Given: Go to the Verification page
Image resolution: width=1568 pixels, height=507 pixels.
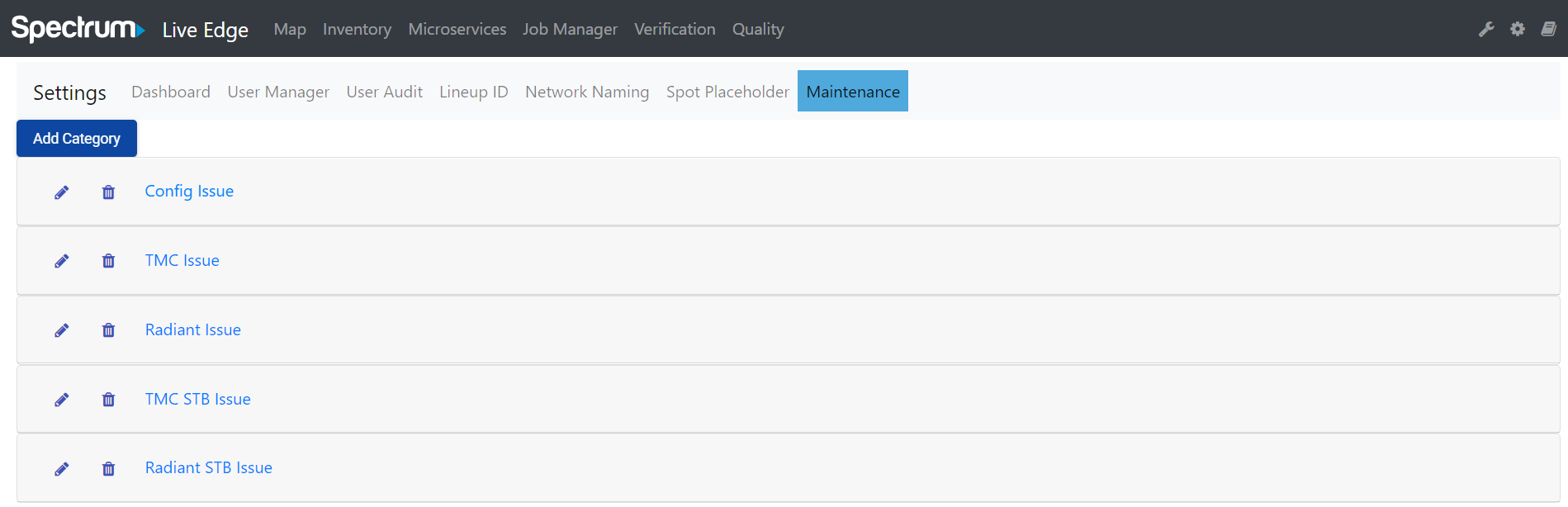Looking at the screenshot, I should coord(675,29).
